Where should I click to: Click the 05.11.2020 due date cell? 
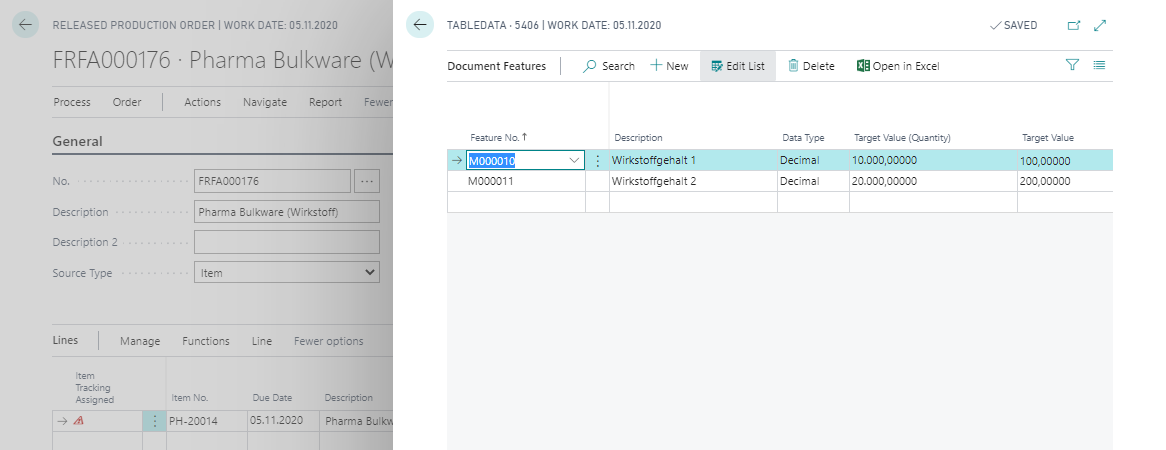tap(284, 421)
